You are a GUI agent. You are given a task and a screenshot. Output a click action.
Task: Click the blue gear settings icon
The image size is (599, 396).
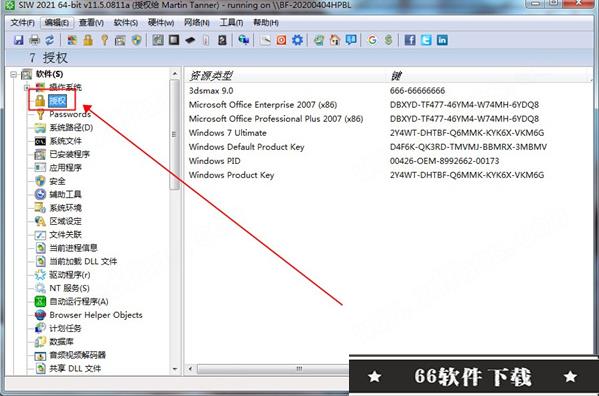click(x=297, y=40)
